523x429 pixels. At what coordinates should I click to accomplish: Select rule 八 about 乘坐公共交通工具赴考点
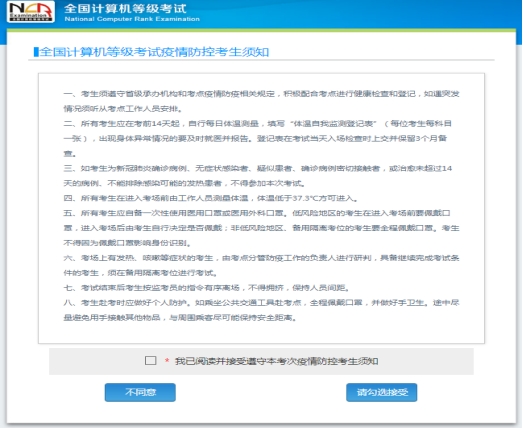pos(262,310)
